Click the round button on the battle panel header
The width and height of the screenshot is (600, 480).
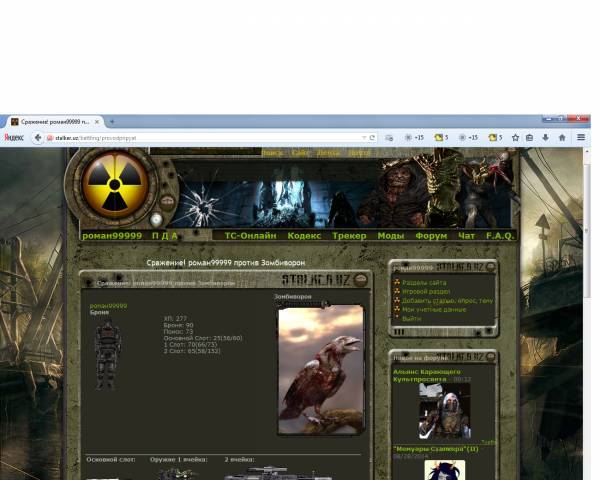pyautogui.click(x=360, y=280)
